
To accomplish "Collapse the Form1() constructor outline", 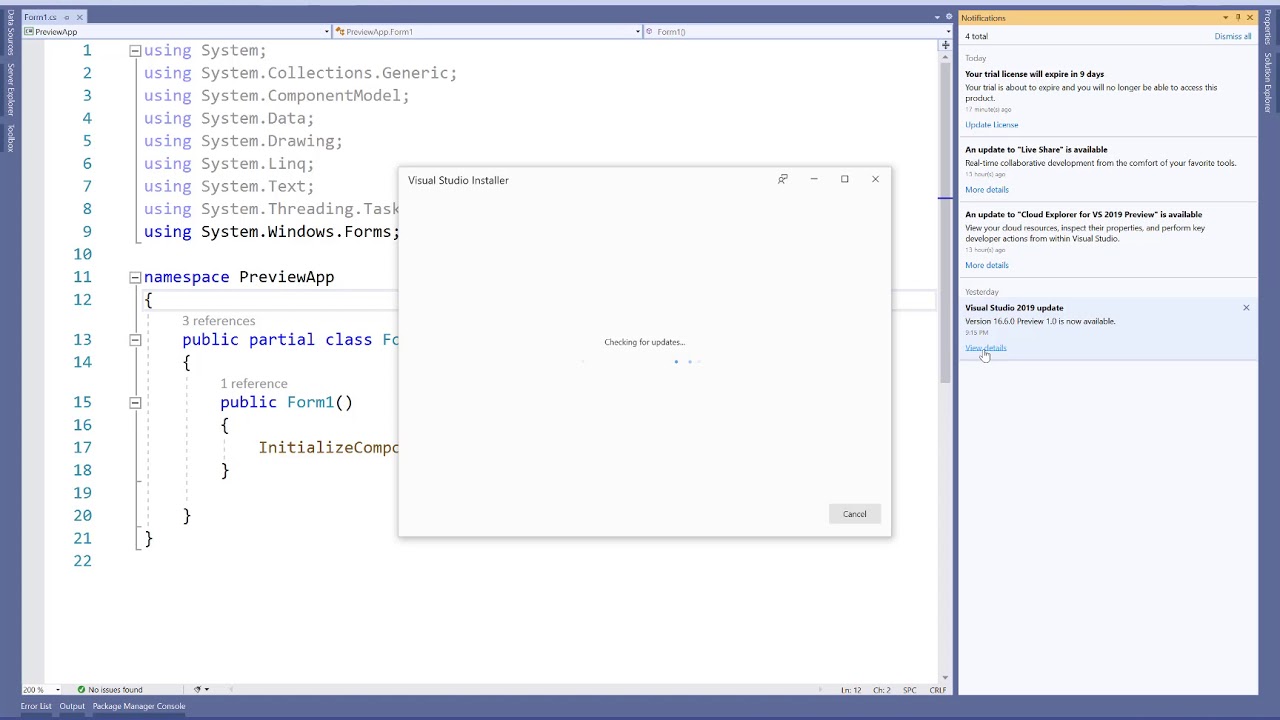I will (x=135, y=402).
